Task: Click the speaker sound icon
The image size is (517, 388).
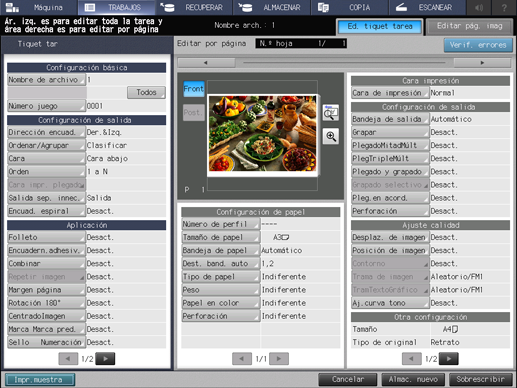Action: (x=479, y=7)
